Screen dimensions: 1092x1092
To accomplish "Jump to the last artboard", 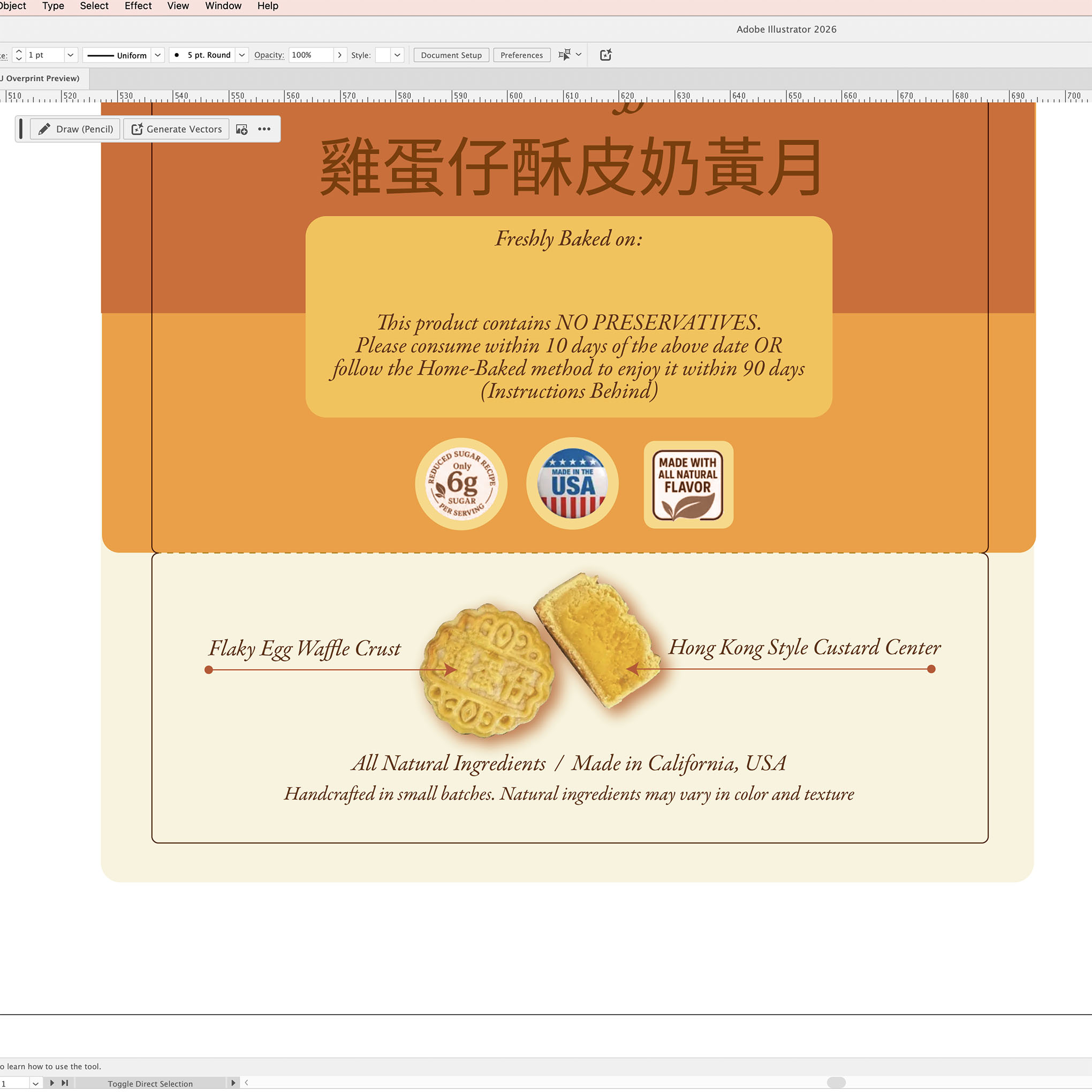I will (x=65, y=1083).
